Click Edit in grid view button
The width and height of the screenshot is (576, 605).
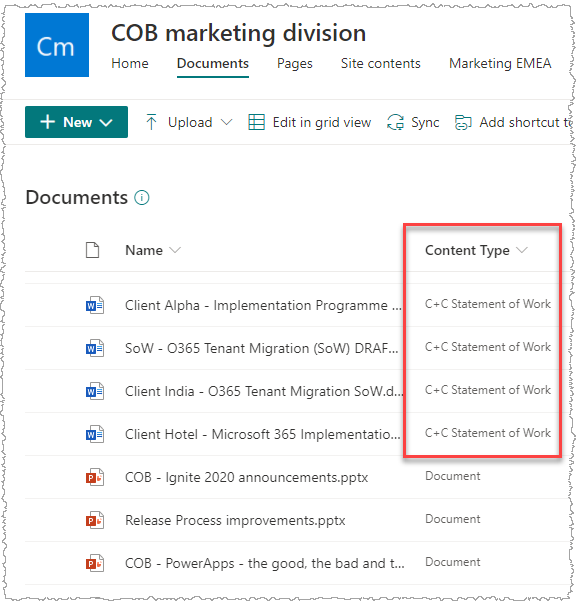(x=310, y=122)
